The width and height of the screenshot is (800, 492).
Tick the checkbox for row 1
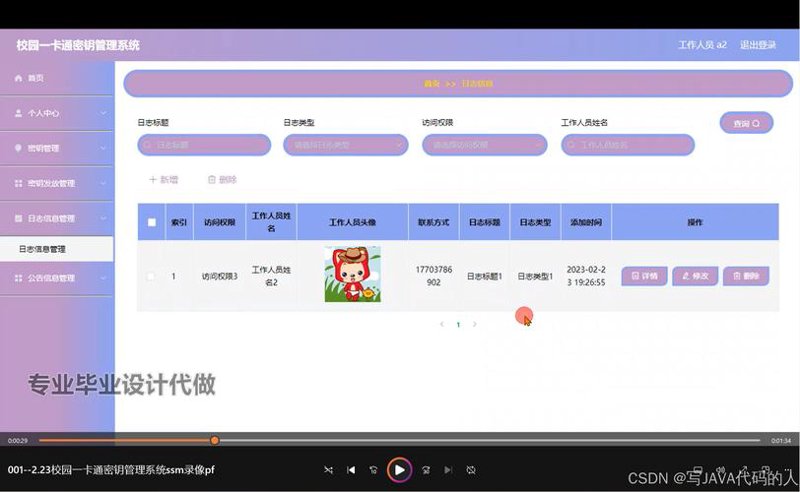pyautogui.click(x=151, y=276)
